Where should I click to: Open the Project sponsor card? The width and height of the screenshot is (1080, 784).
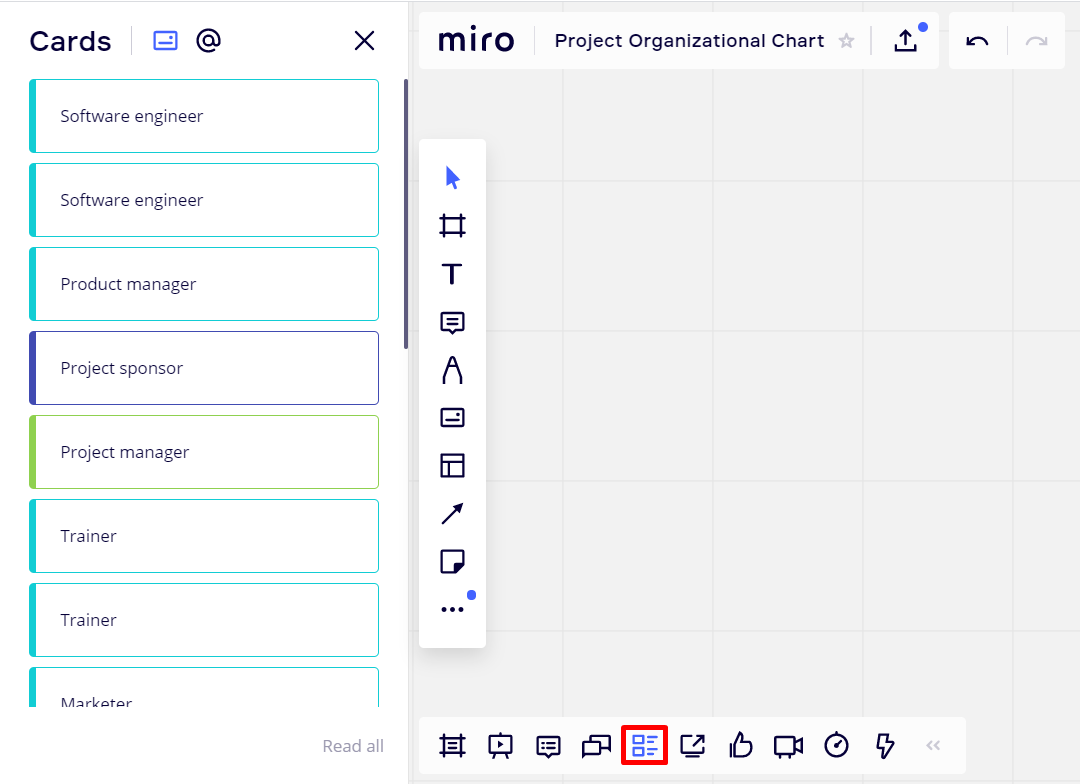point(204,368)
